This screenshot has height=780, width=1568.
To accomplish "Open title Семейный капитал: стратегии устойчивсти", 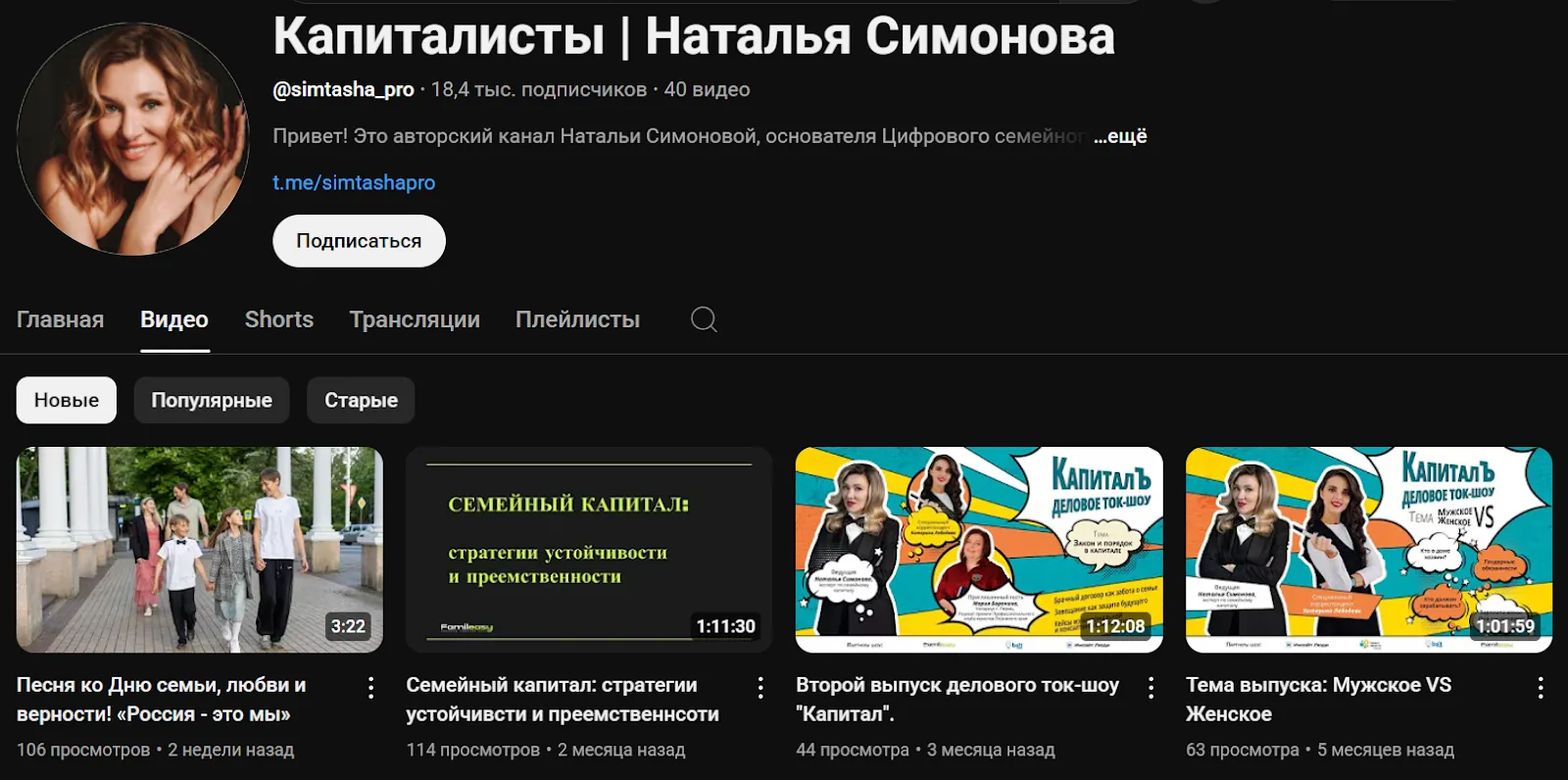I will coord(563,700).
